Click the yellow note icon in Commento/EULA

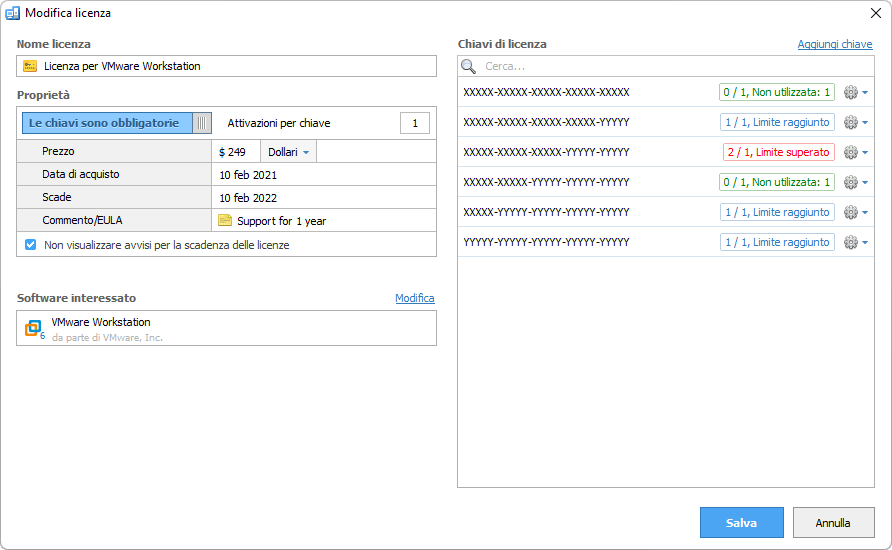tap(225, 221)
